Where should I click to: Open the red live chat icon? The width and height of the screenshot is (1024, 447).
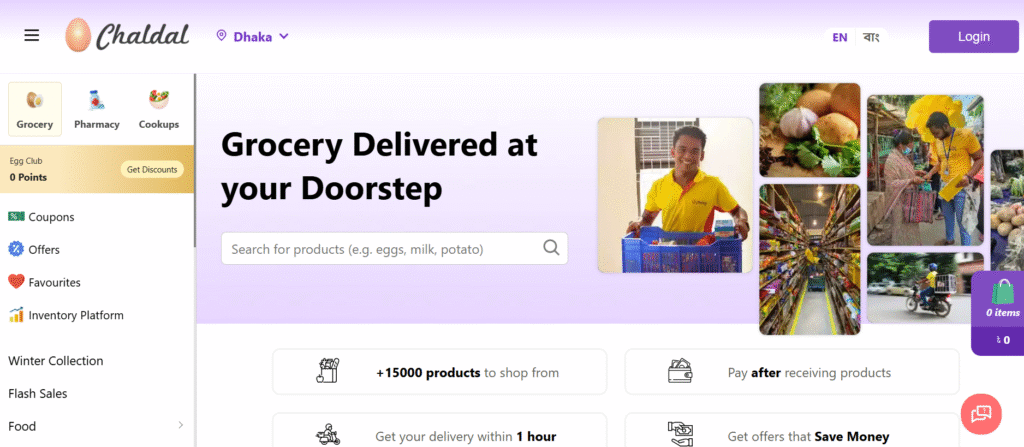point(981,414)
